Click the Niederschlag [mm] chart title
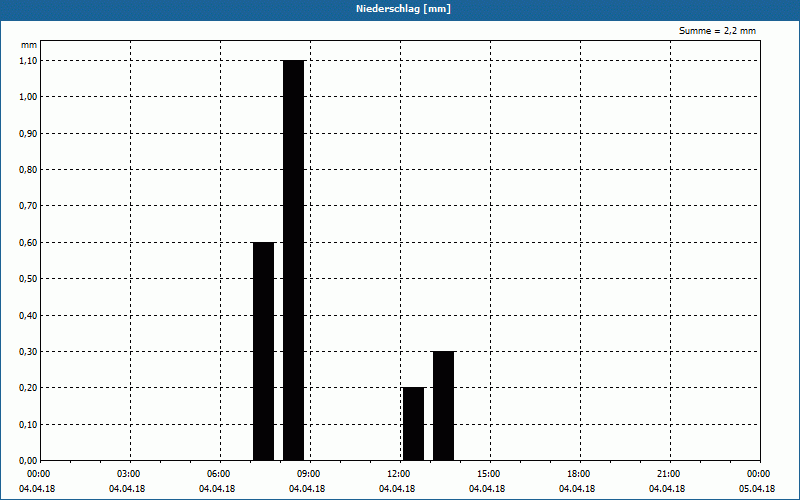Screen dimensions: 800x500 click(x=403, y=9)
